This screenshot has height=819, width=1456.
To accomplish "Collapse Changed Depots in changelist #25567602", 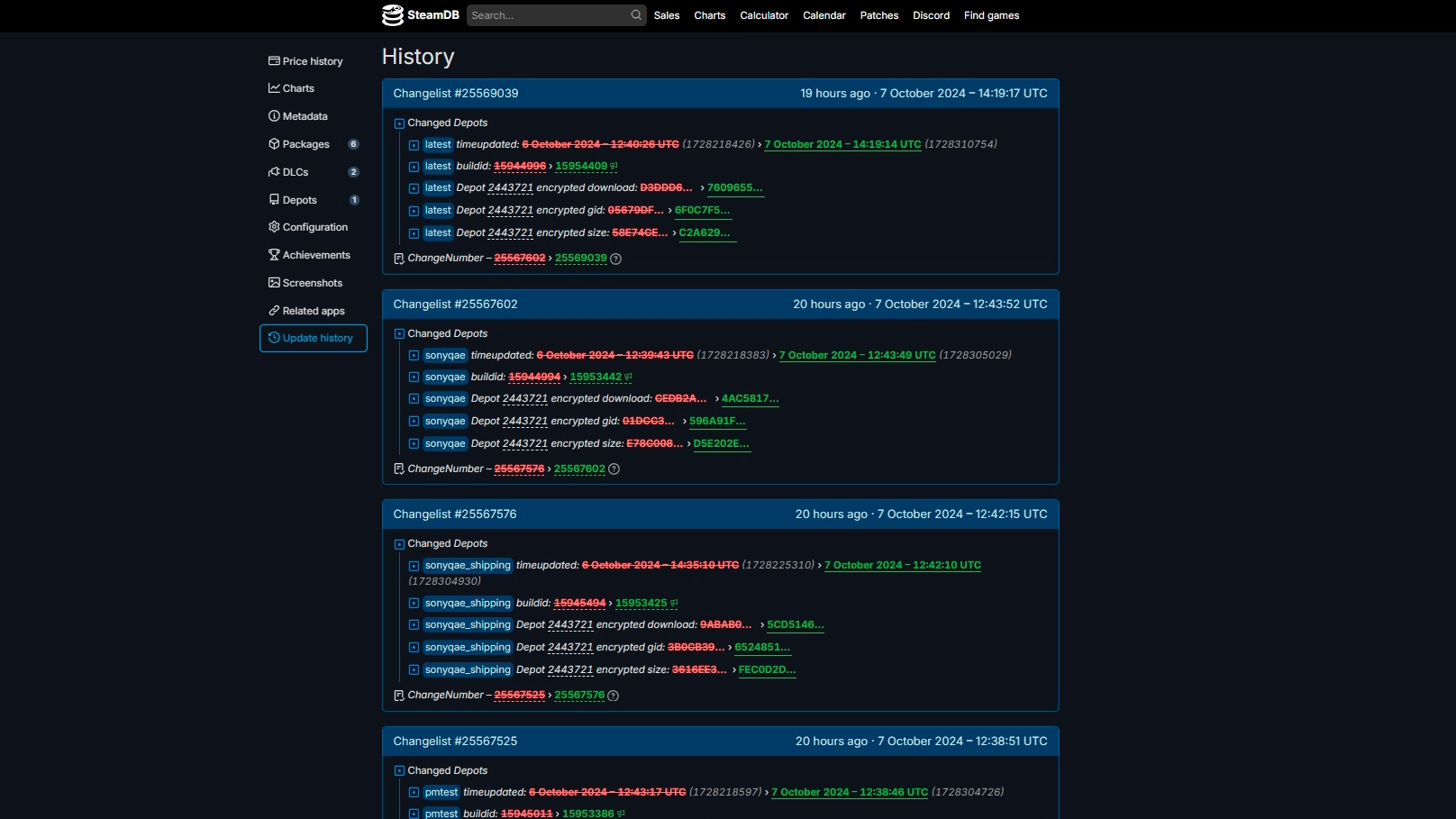I will click(x=399, y=334).
